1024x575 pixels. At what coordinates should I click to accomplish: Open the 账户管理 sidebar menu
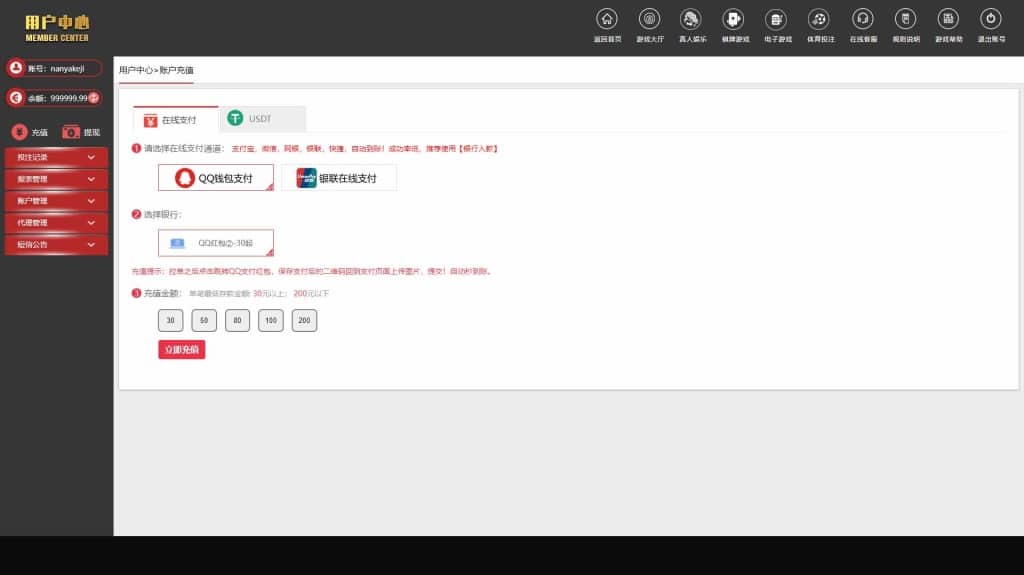point(56,201)
